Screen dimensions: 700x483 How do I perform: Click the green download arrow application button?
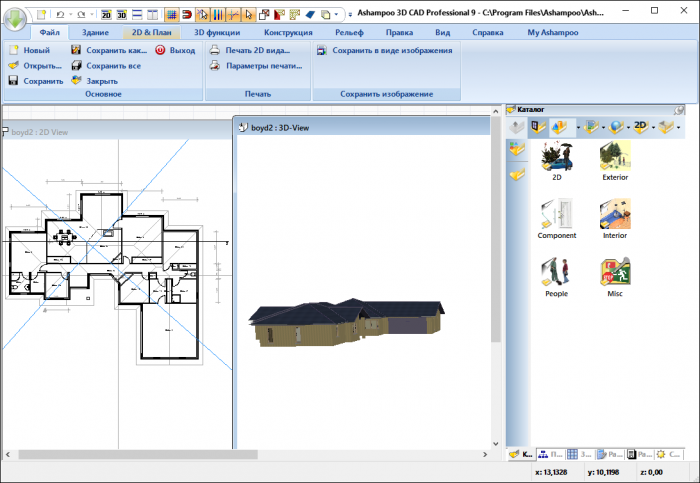(x=16, y=18)
